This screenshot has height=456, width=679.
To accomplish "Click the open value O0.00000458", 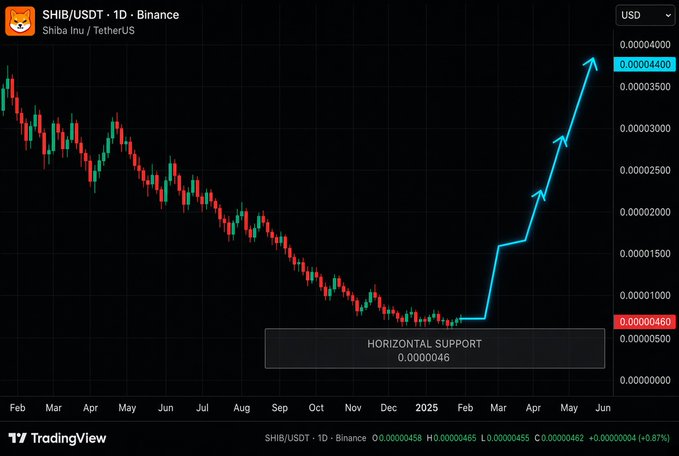I will (397, 438).
